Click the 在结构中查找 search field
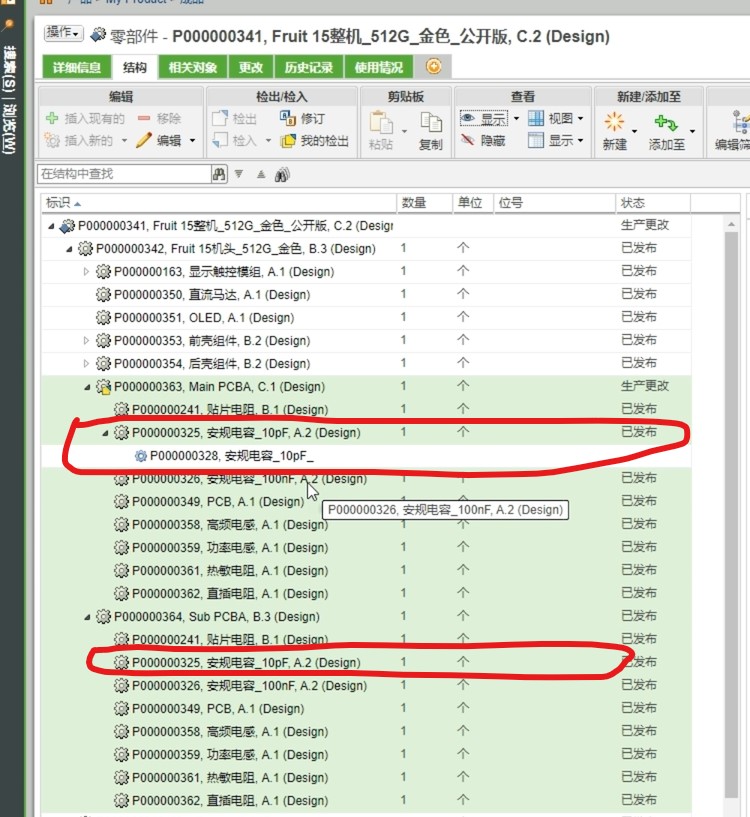Viewport: 750px width, 817px height. tap(124, 174)
